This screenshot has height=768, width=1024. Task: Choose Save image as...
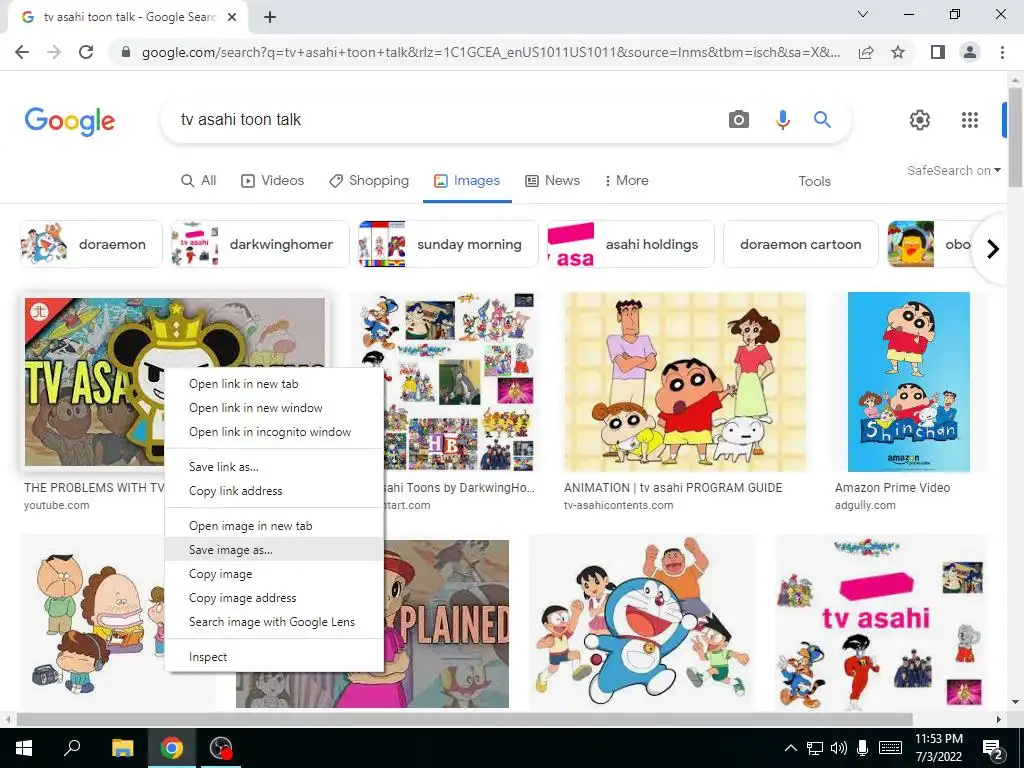tap(274, 550)
